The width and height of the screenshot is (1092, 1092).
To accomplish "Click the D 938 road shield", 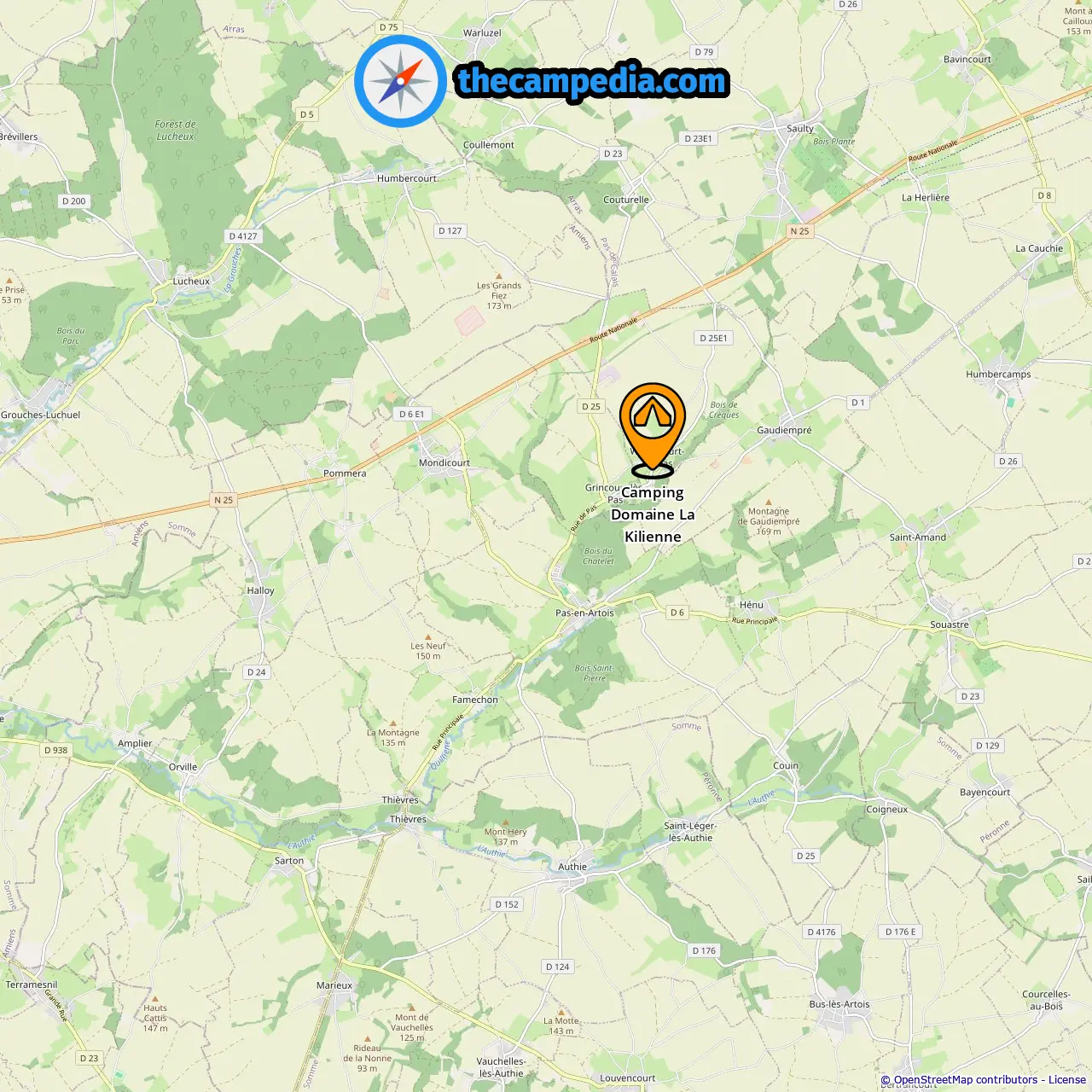I will [55, 750].
